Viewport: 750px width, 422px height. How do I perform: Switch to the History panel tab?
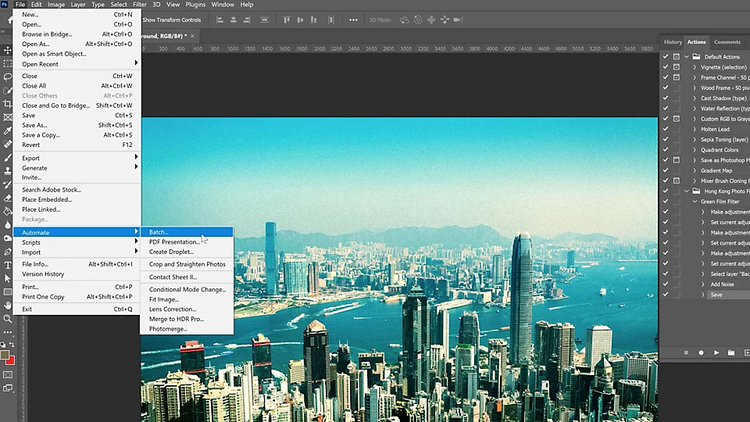coord(673,42)
